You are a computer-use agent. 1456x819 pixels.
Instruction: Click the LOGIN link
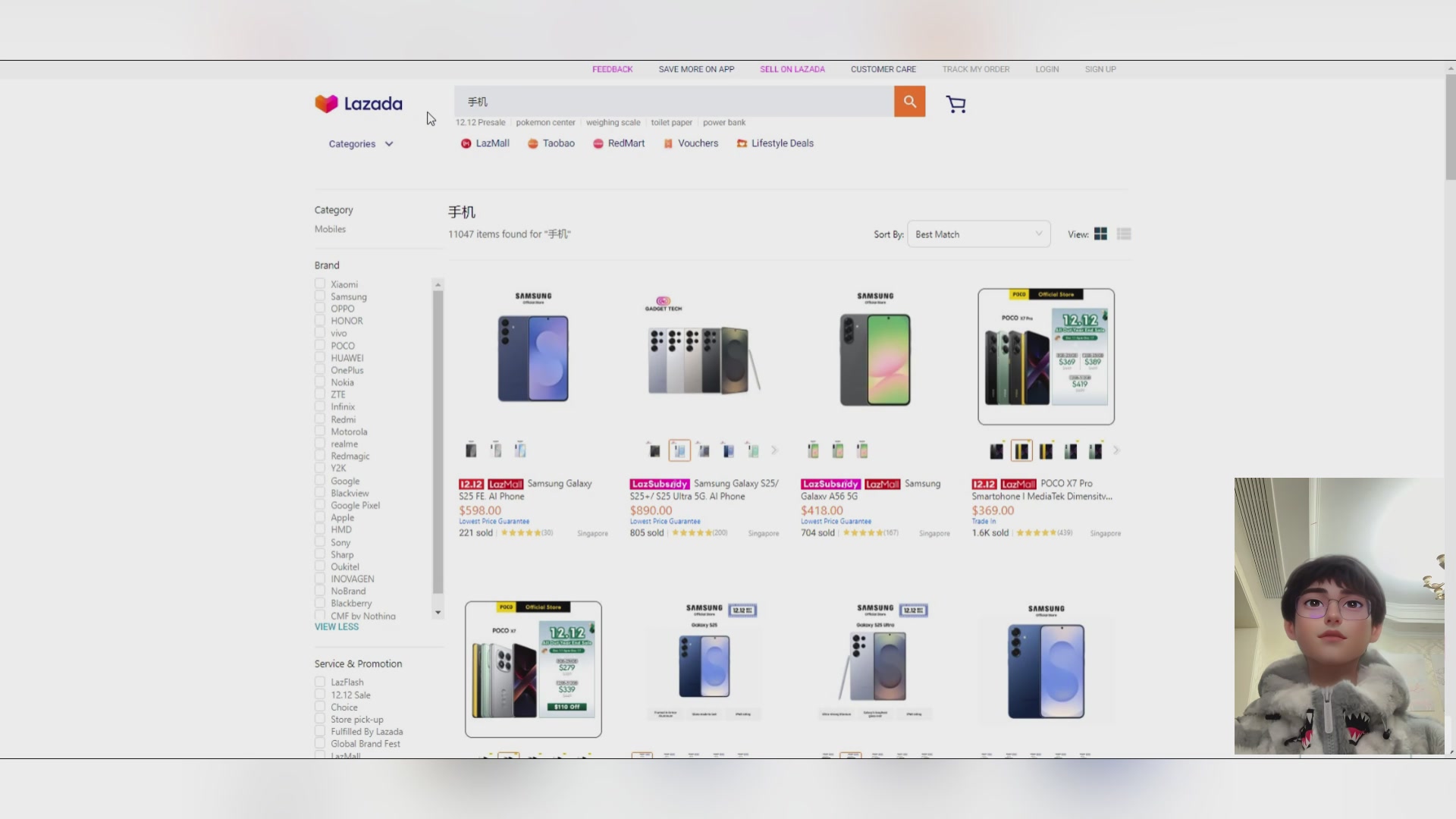tap(1046, 69)
